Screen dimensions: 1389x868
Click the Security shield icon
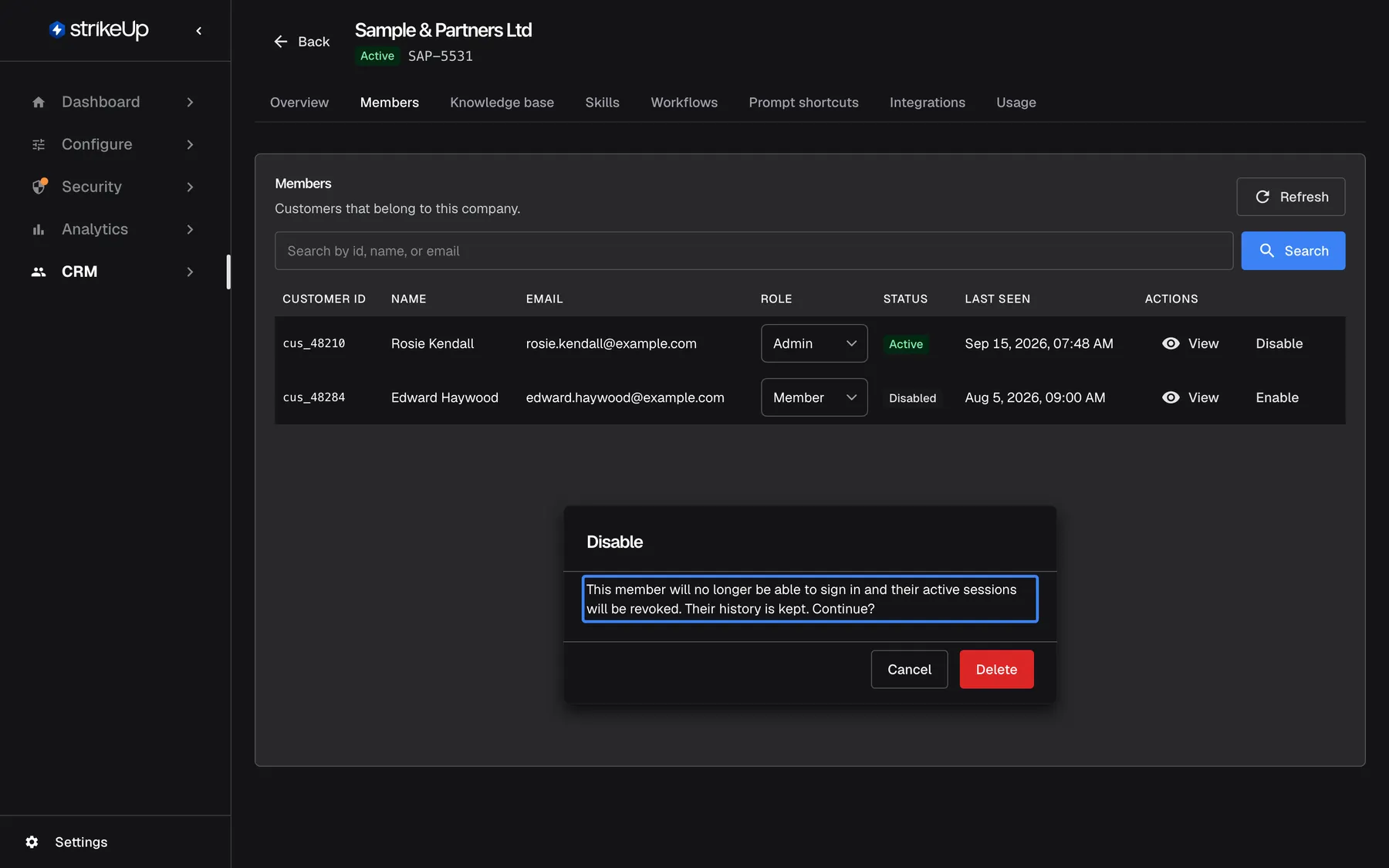pyautogui.click(x=39, y=187)
